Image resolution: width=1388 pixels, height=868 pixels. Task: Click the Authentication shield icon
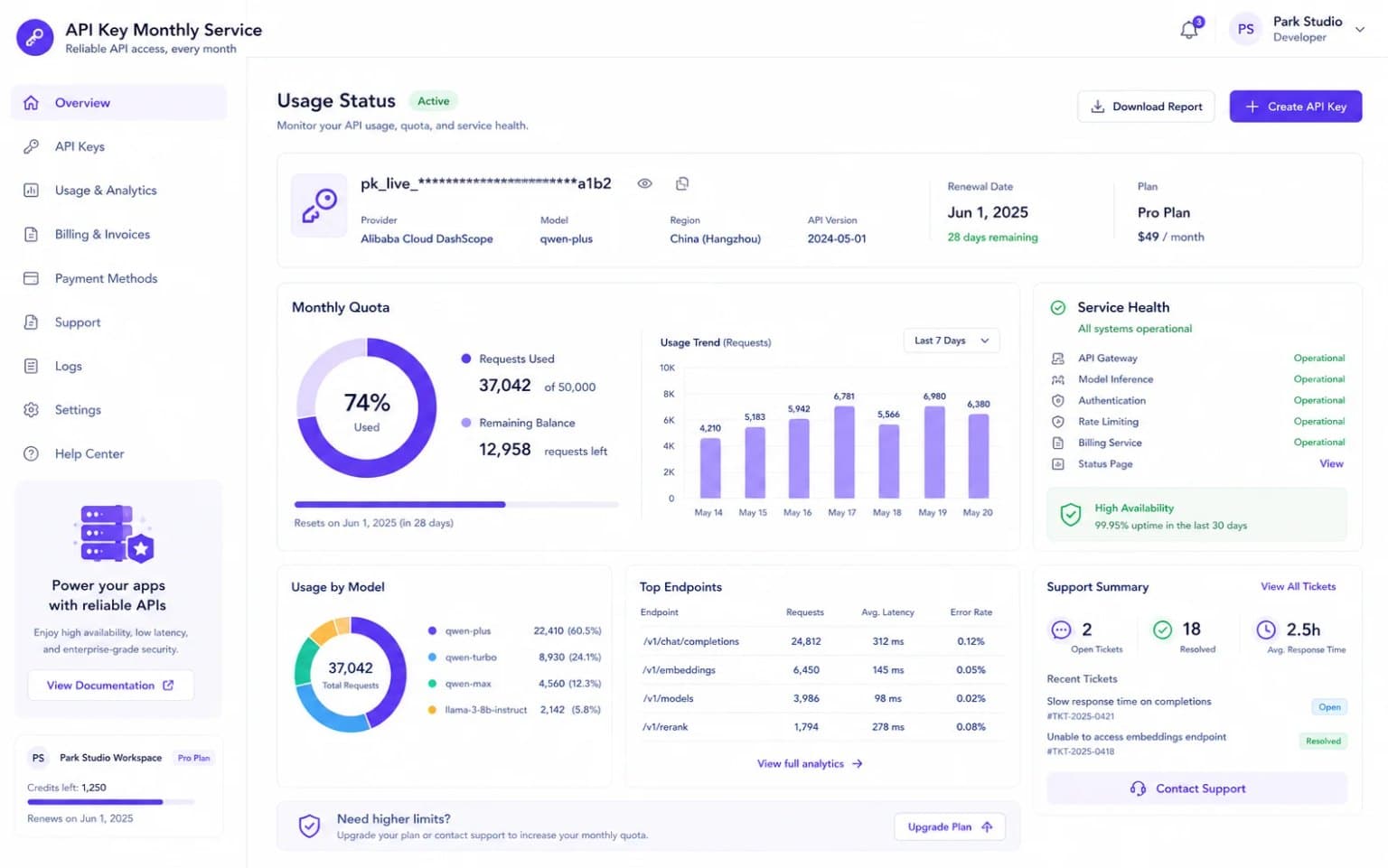click(x=1057, y=400)
